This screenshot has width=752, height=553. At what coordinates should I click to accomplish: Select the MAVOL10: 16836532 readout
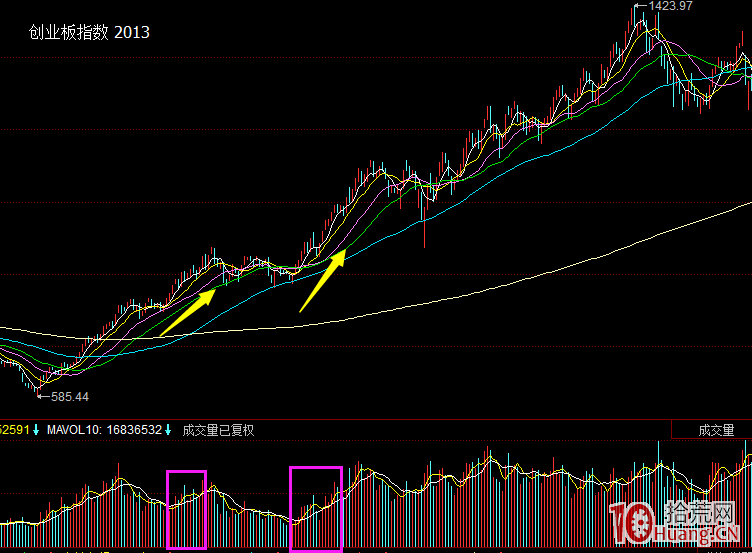(104, 430)
